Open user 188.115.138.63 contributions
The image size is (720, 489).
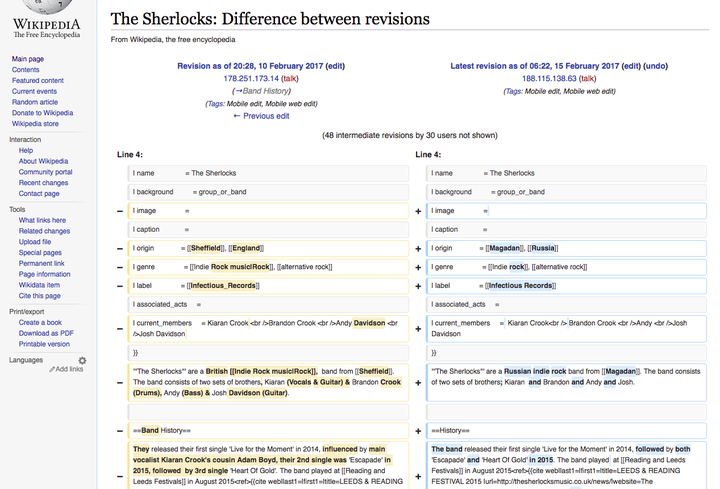point(549,79)
